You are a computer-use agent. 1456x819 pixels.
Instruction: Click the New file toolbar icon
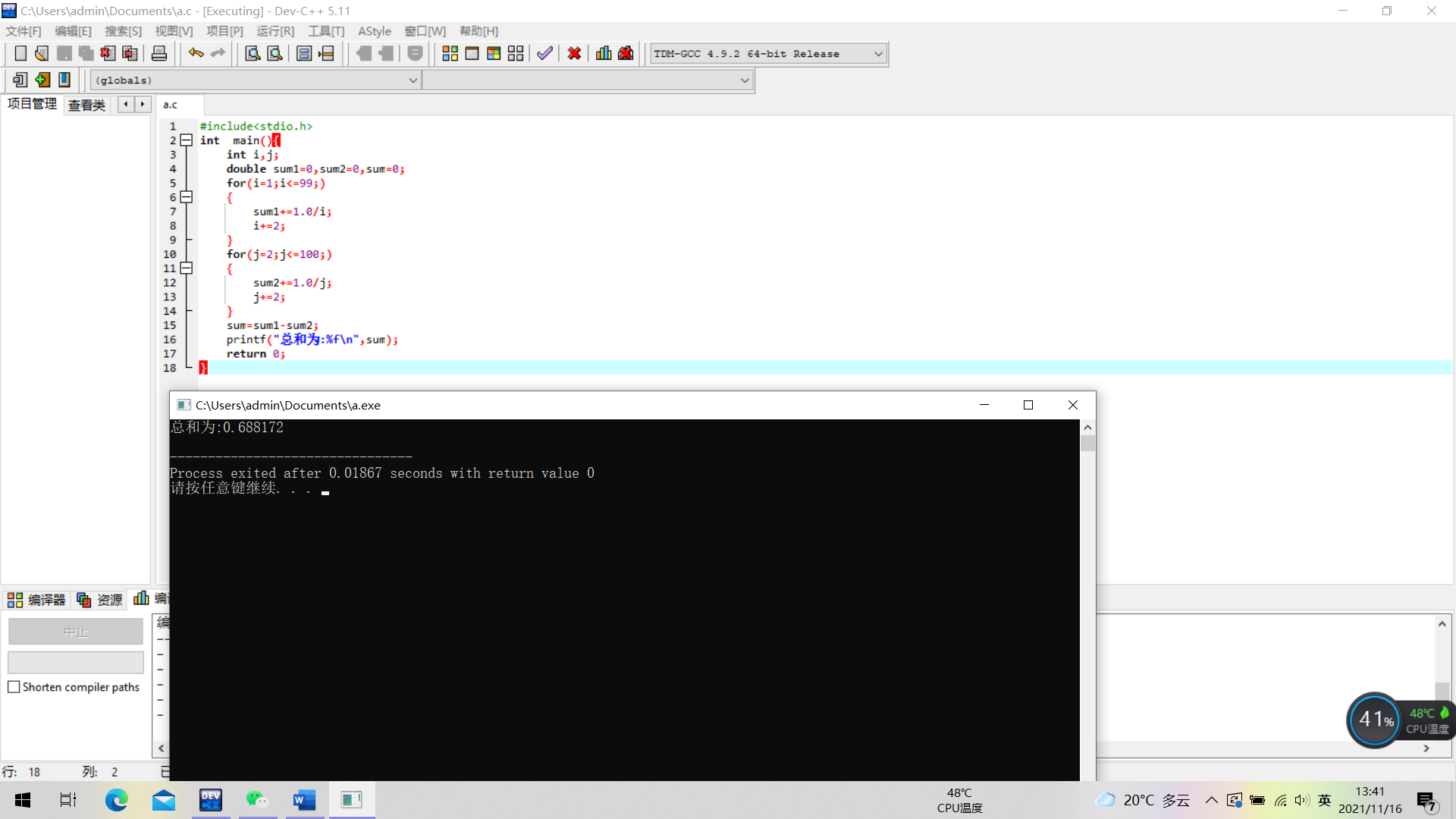click(20, 54)
